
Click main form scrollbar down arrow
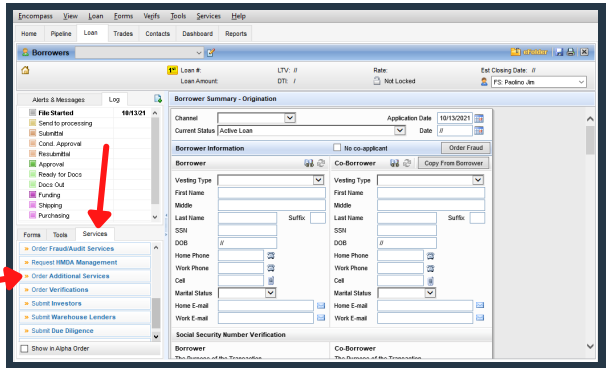tap(590, 346)
